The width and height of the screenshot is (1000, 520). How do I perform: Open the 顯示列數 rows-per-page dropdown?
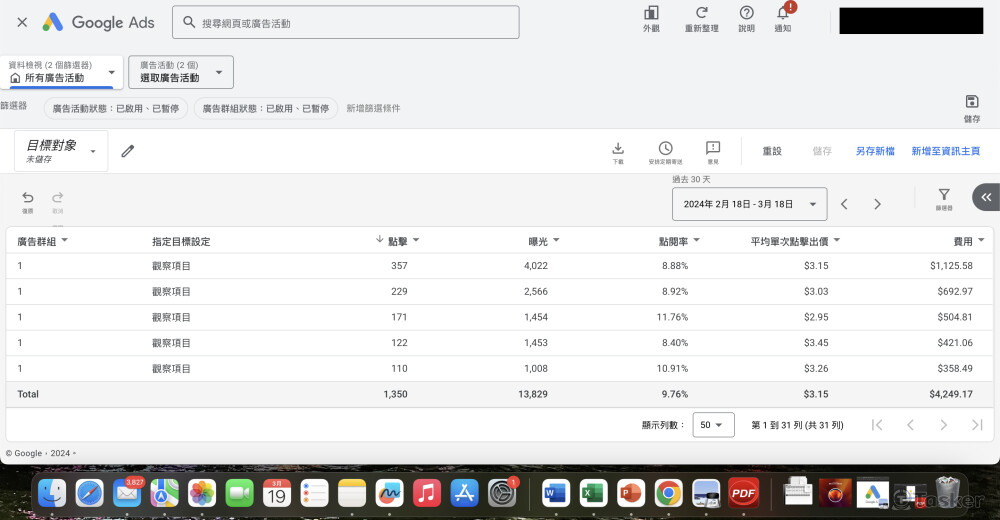click(x=716, y=425)
